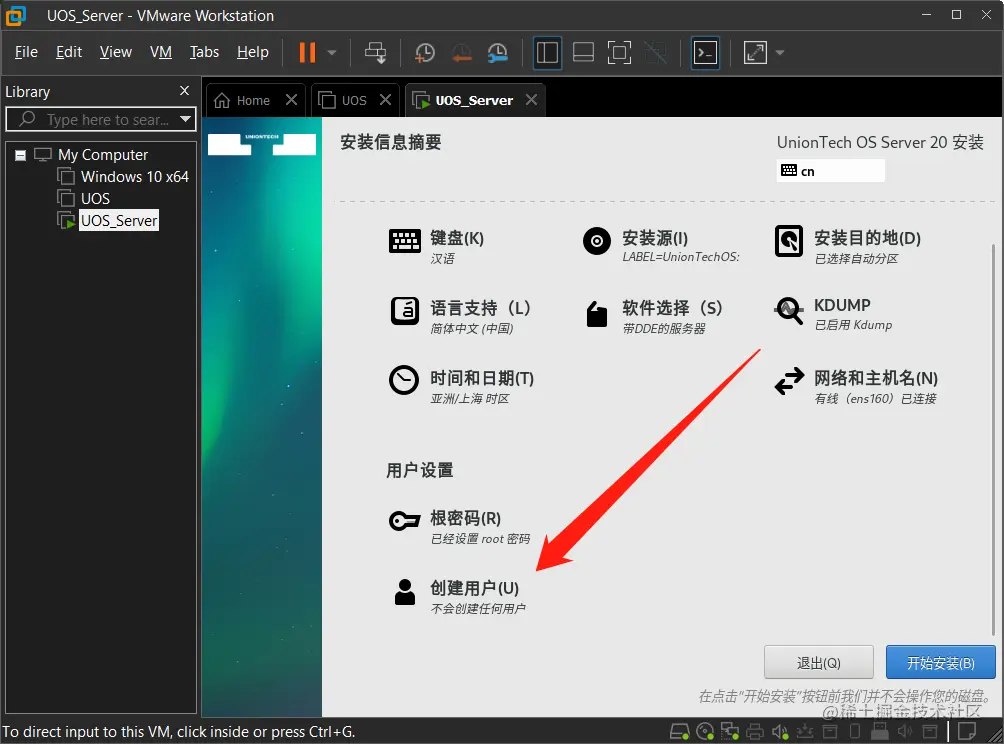Click the 退出(Q) quit button

coord(818,663)
